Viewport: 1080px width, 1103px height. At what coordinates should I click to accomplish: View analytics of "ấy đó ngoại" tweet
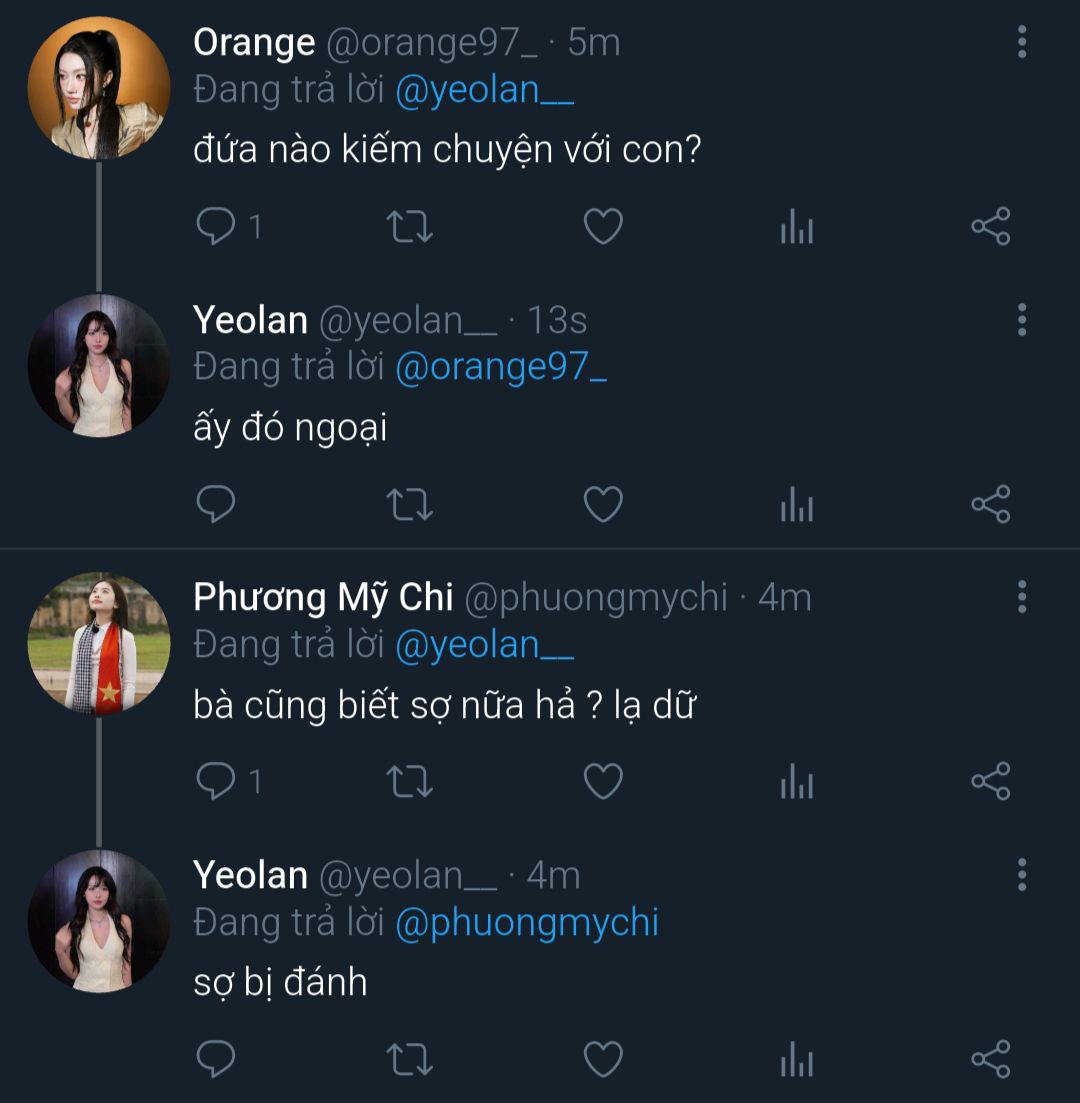[x=796, y=505]
